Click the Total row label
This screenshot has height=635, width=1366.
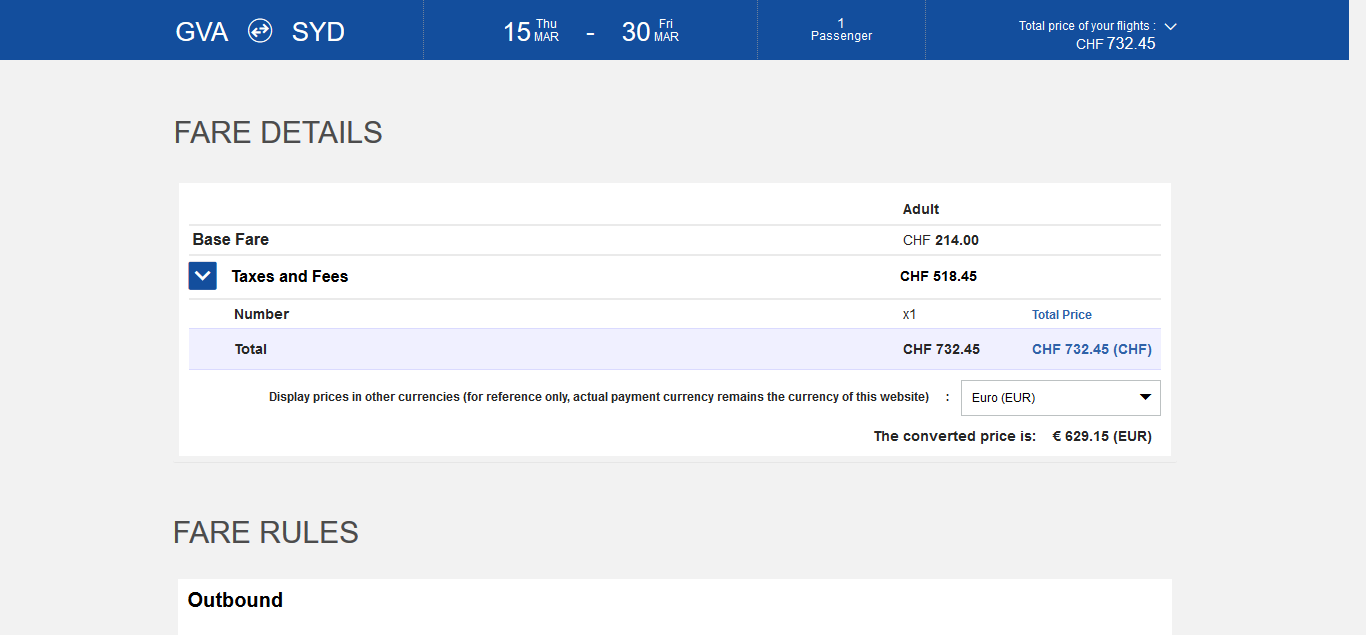tap(251, 349)
